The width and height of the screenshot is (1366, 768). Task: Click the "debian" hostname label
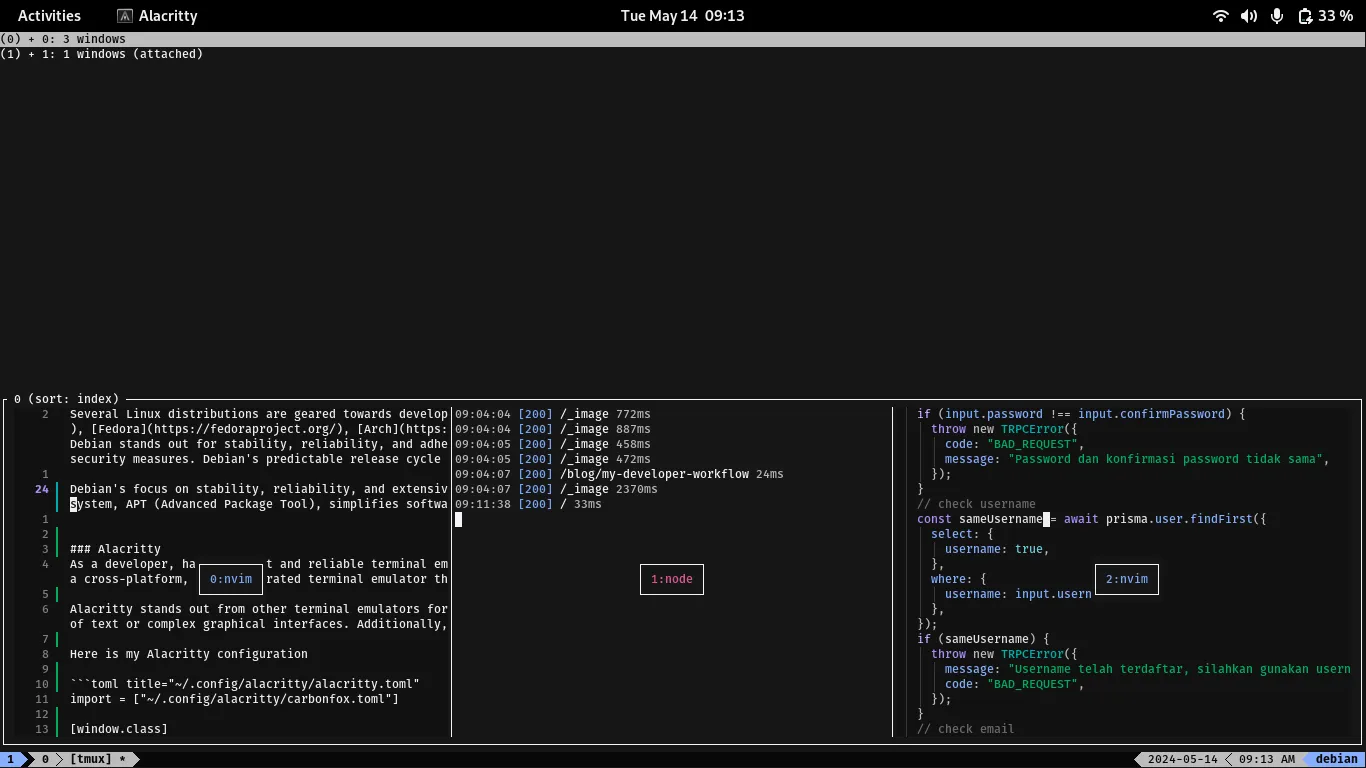click(x=1337, y=758)
